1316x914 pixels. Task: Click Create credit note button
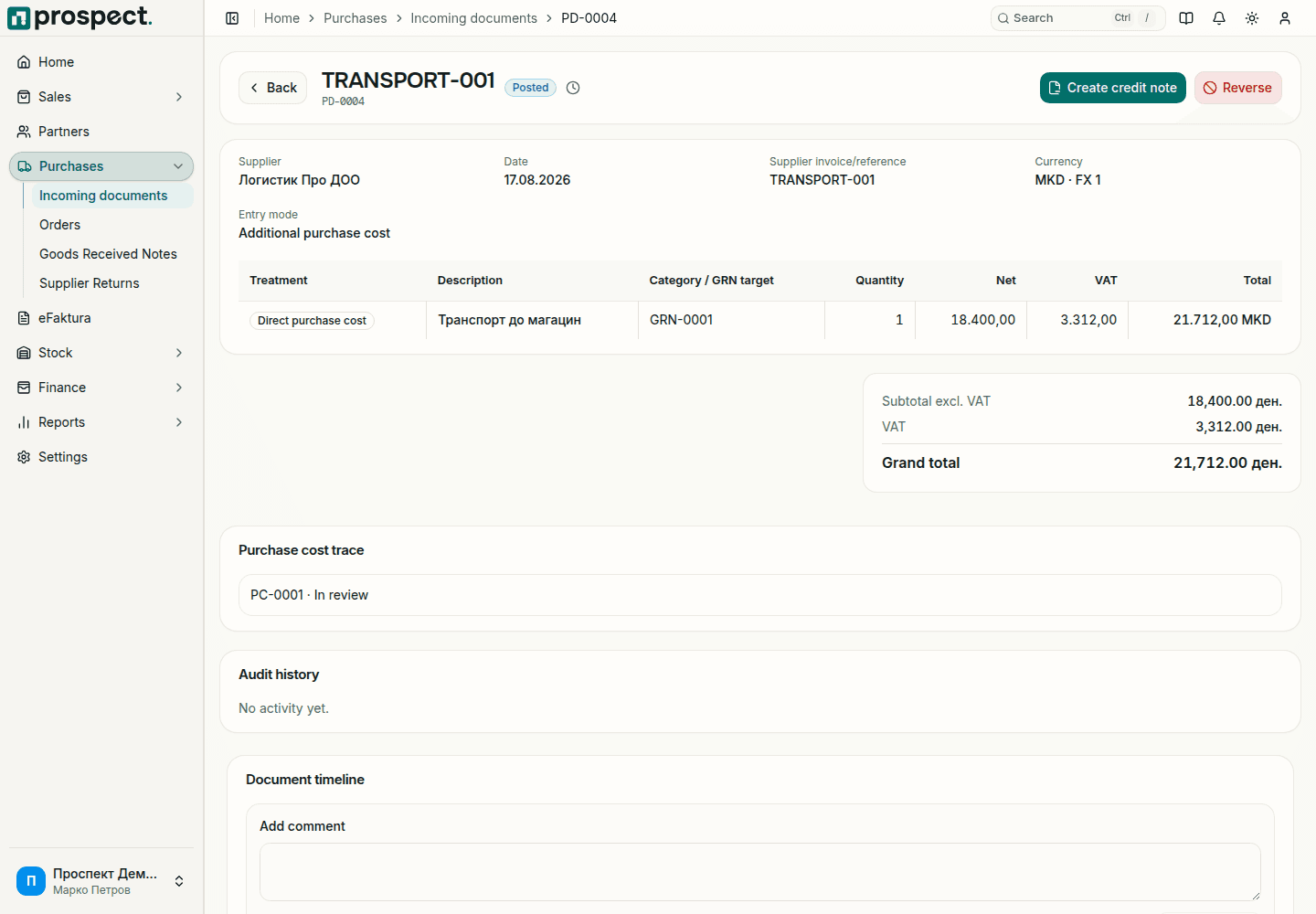(x=1113, y=88)
